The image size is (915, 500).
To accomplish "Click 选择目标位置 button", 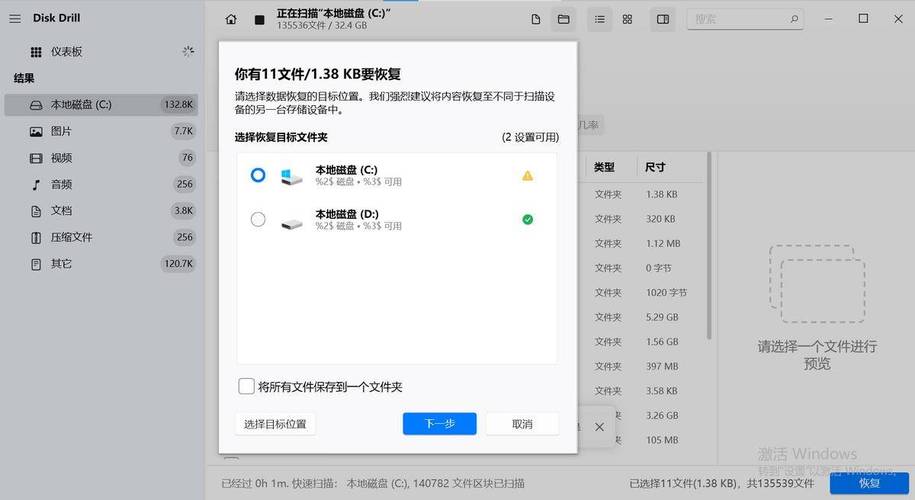I will pos(275,424).
